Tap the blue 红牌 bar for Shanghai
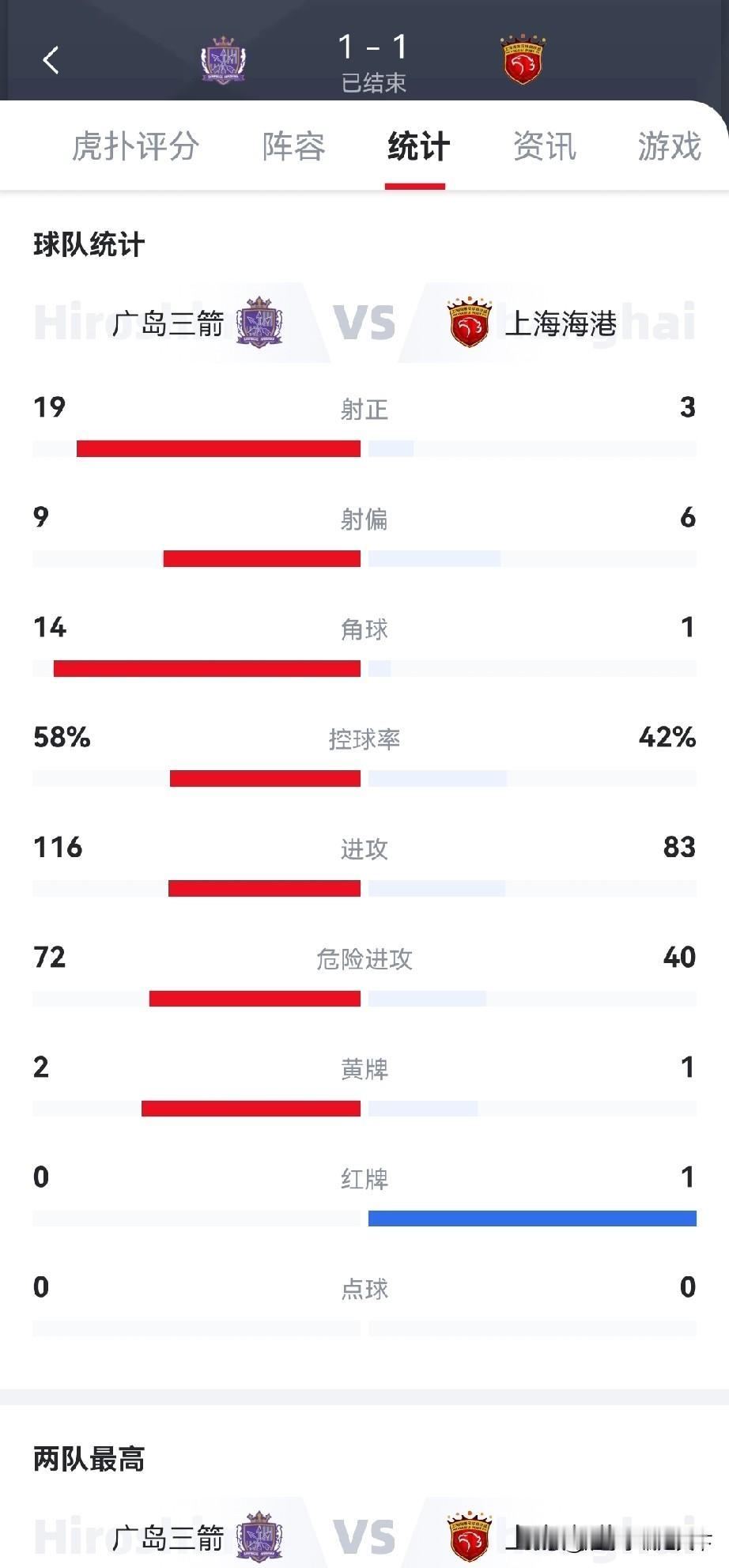Viewport: 729px width, 1568px height. (532, 1219)
